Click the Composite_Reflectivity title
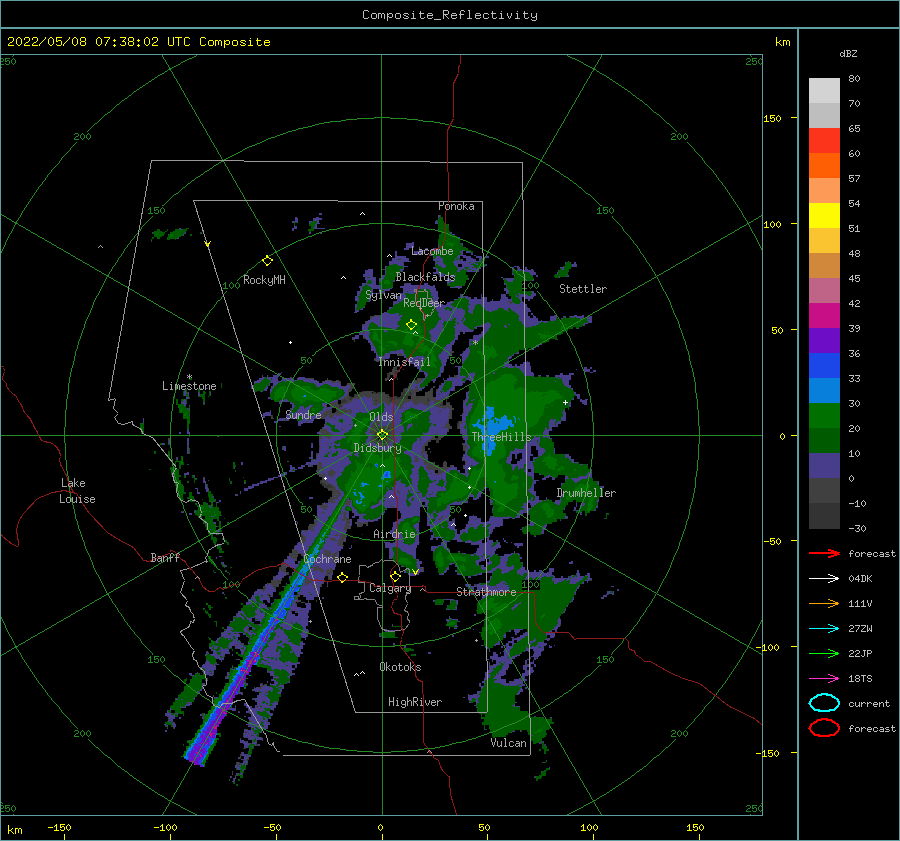The height and width of the screenshot is (841, 900). coord(450,15)
